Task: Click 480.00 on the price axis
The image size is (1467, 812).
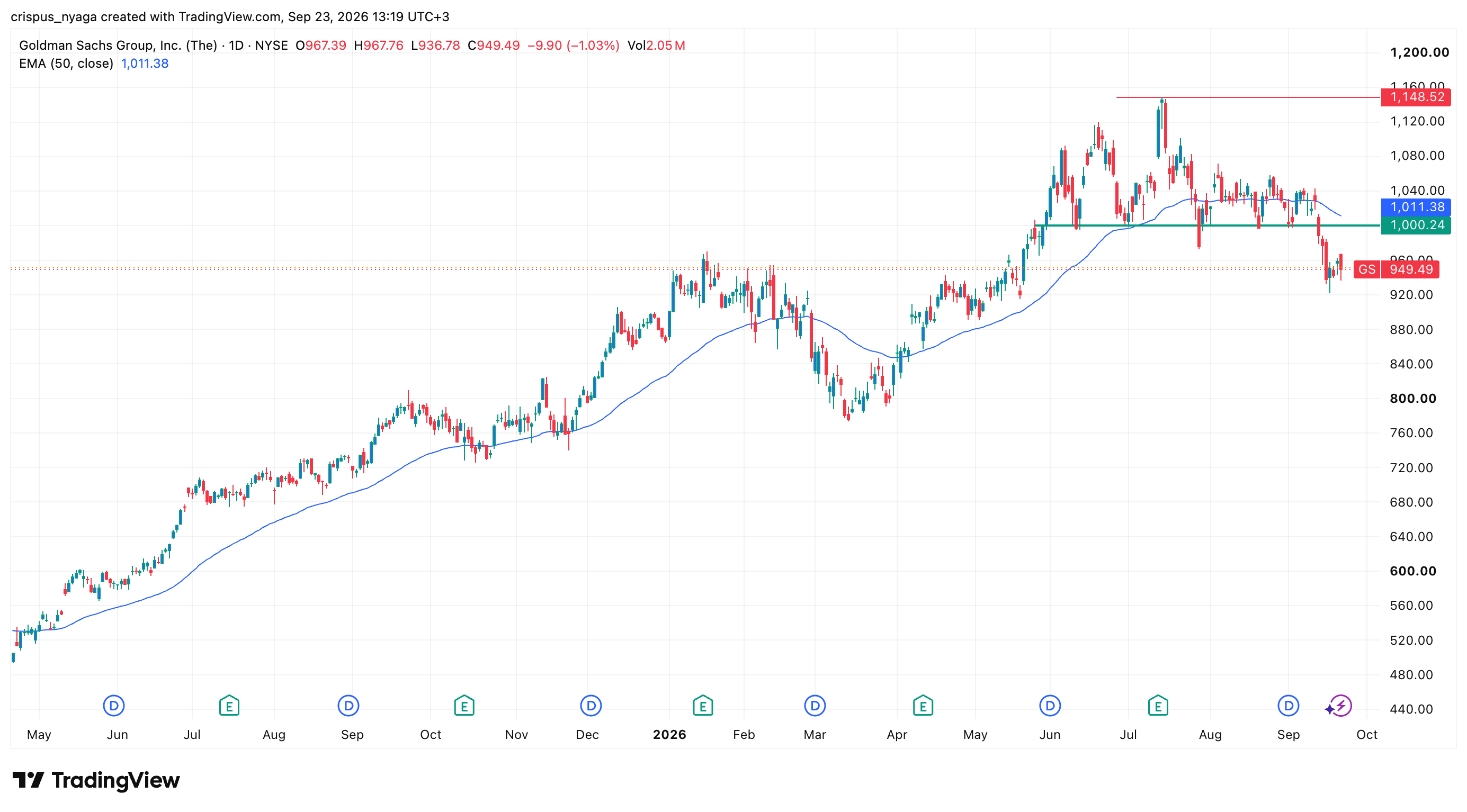Action: click(1411, 675)
